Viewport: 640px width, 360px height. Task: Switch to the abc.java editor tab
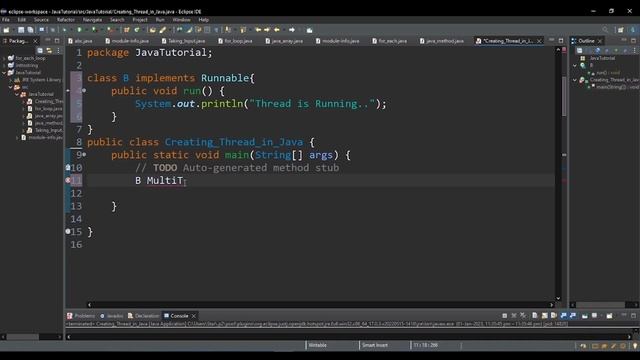81,41
